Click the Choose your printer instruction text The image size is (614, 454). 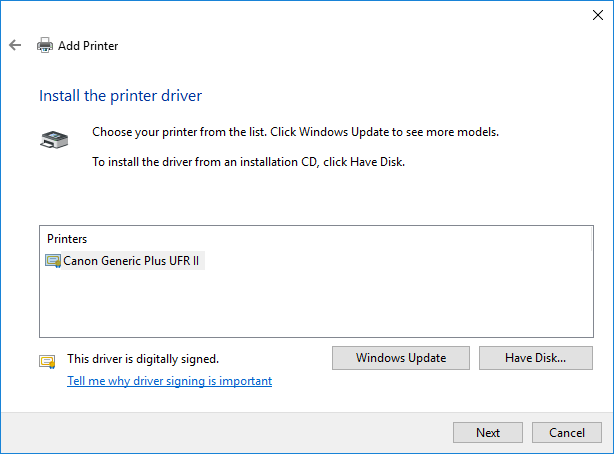[x=295, y=132]
